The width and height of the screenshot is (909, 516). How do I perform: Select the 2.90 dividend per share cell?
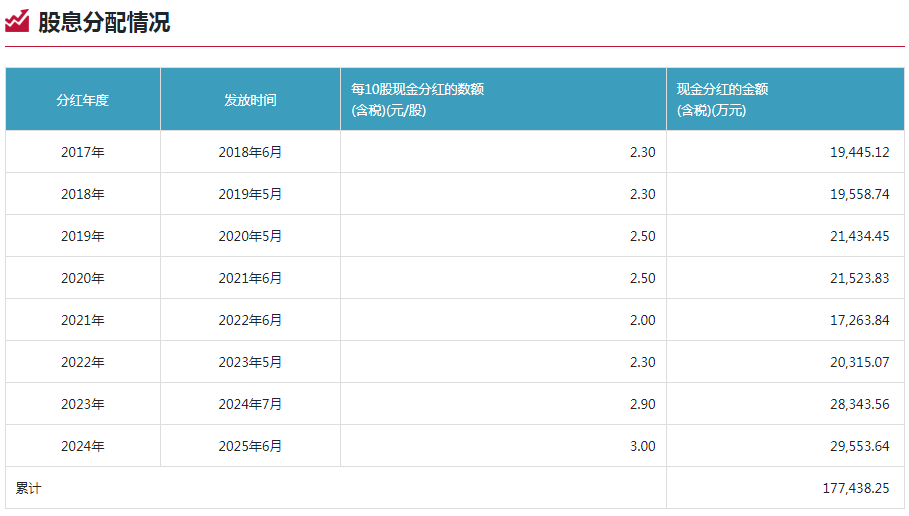(642, 404)
